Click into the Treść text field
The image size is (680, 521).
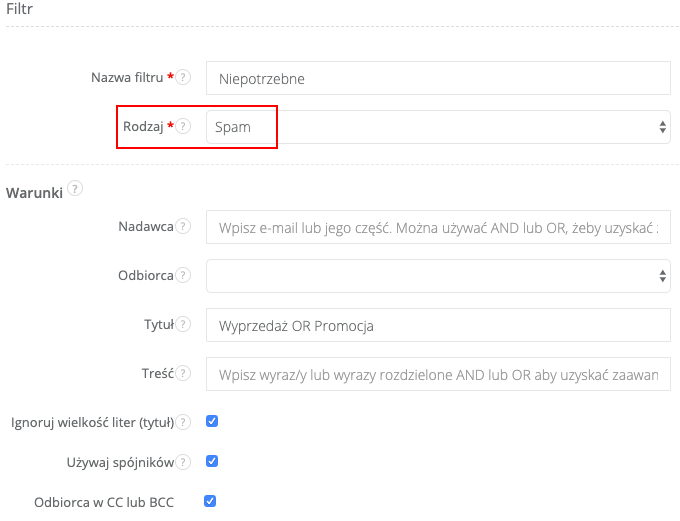coord(437,374)
